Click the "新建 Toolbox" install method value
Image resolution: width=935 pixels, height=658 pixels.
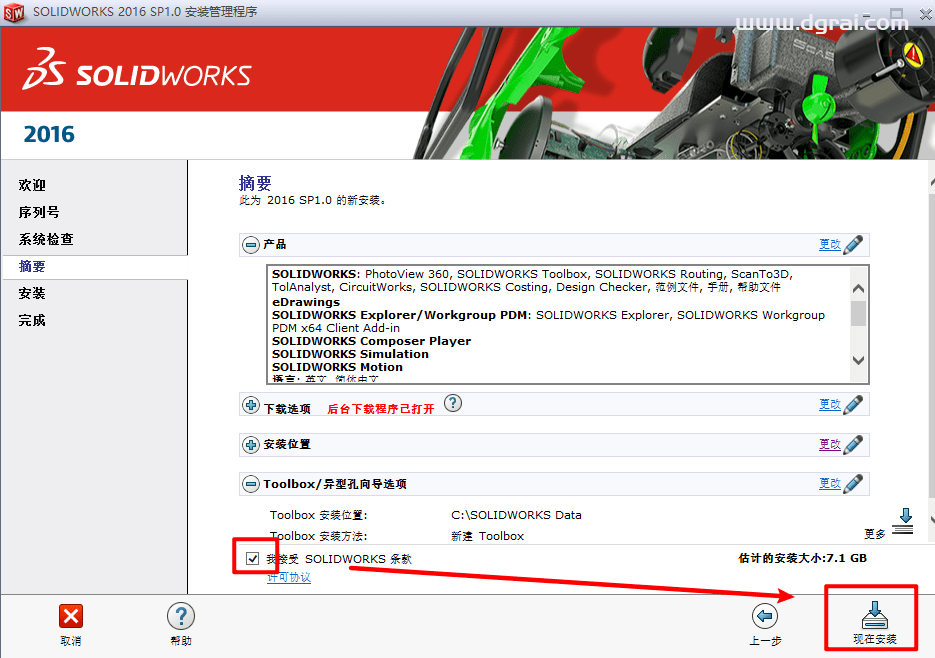[x=487, y=536]
